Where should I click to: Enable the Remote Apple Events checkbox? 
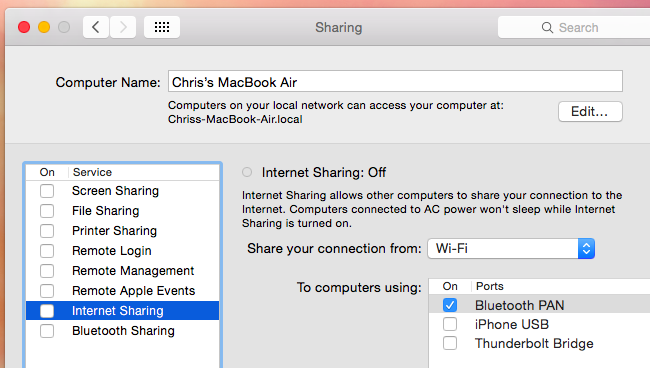point(47,291)
